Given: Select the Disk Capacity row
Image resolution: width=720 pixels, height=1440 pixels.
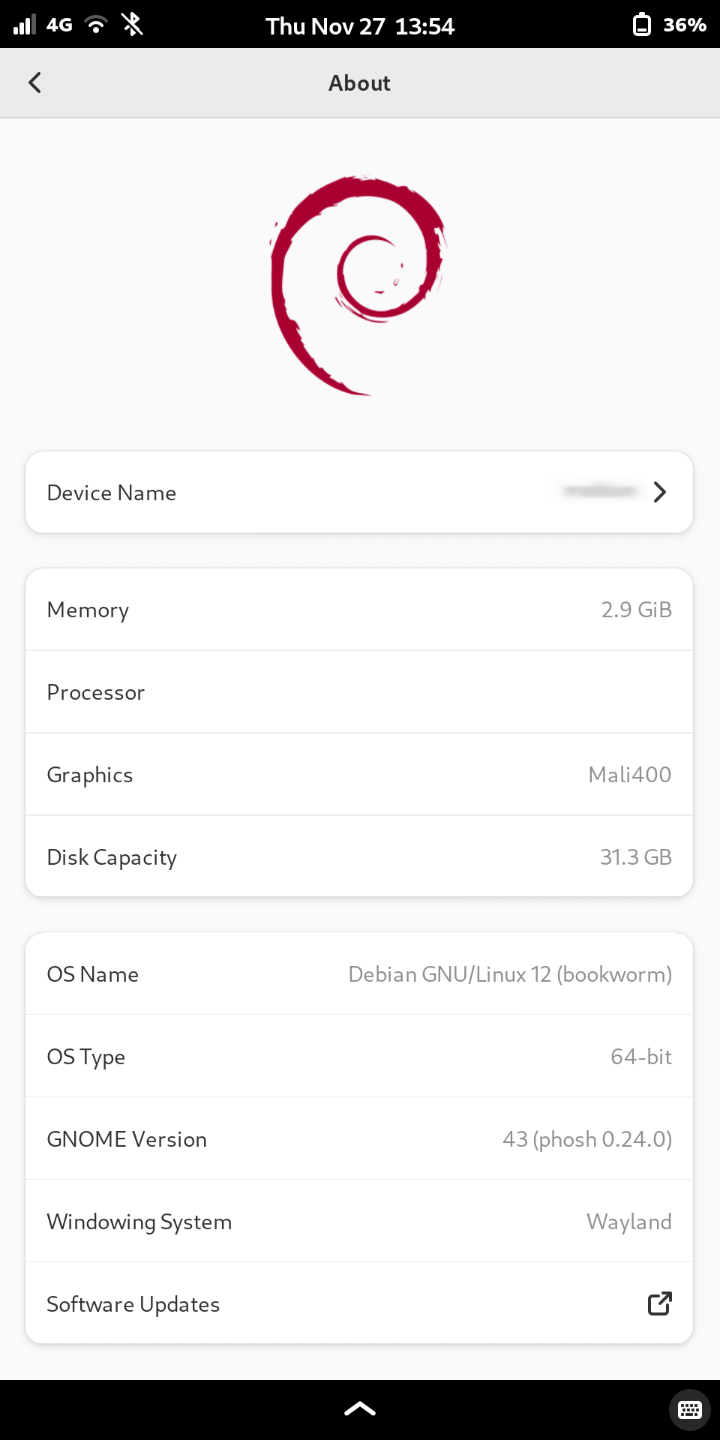Looking at the screenshot, I should pos(359,857).
